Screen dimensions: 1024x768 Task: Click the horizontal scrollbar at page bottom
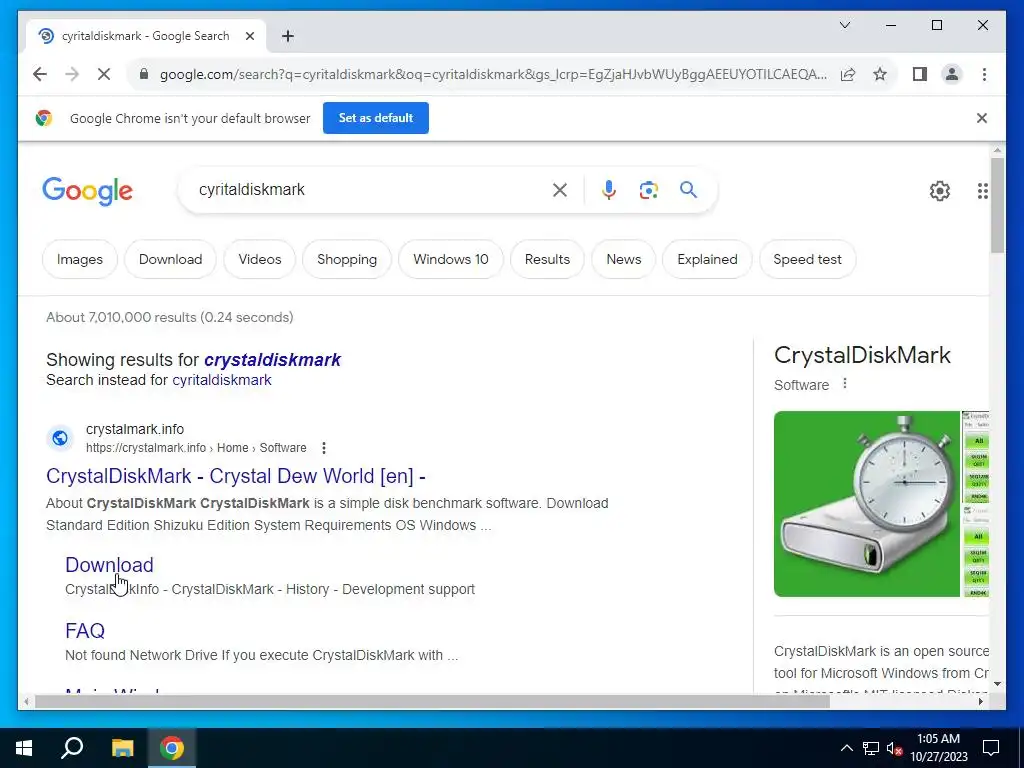click(432, 701)
